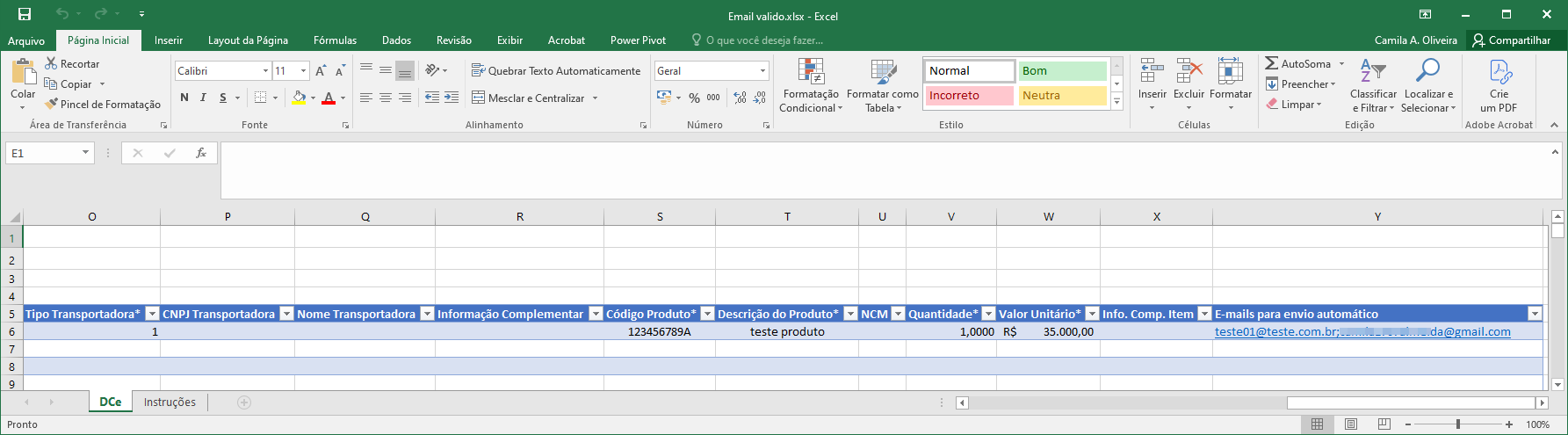Click Insert Function fx icon
The width and height of the screenshot is (1568, 435).
[201, 153]
